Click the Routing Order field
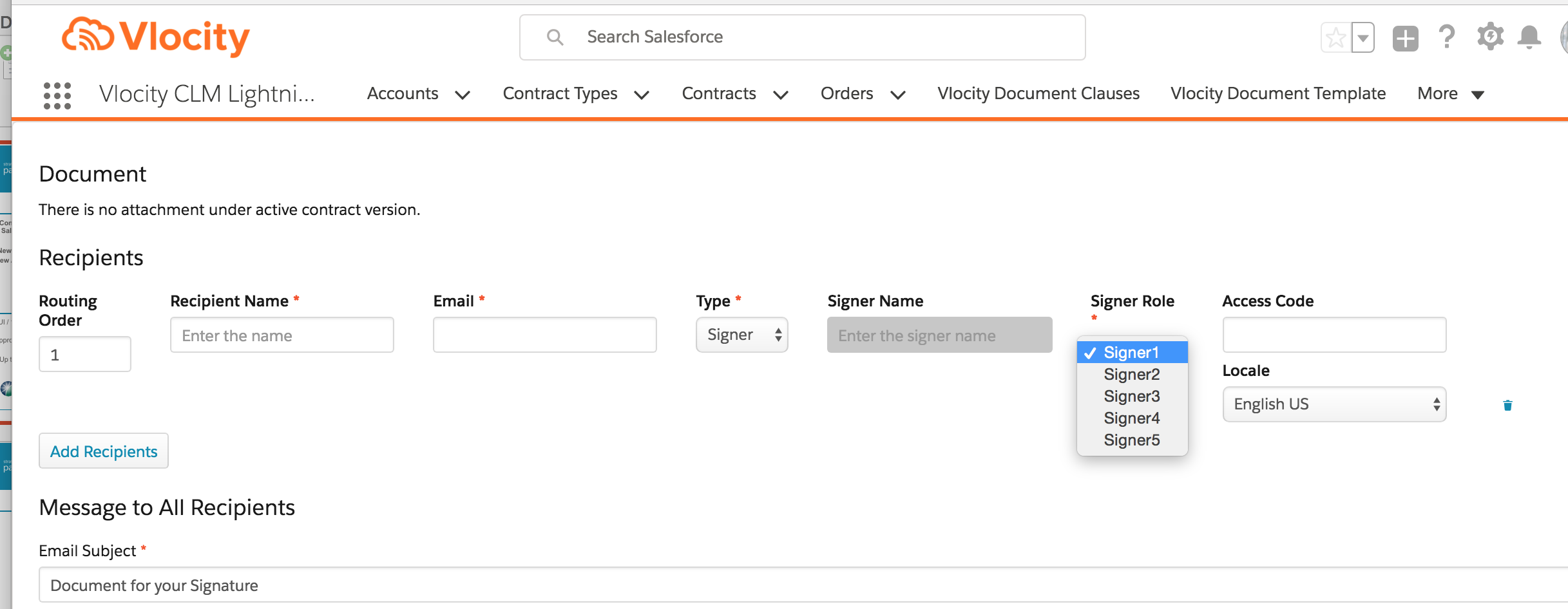This screenshot has height=609, width=1568. [x=85, y=354]
